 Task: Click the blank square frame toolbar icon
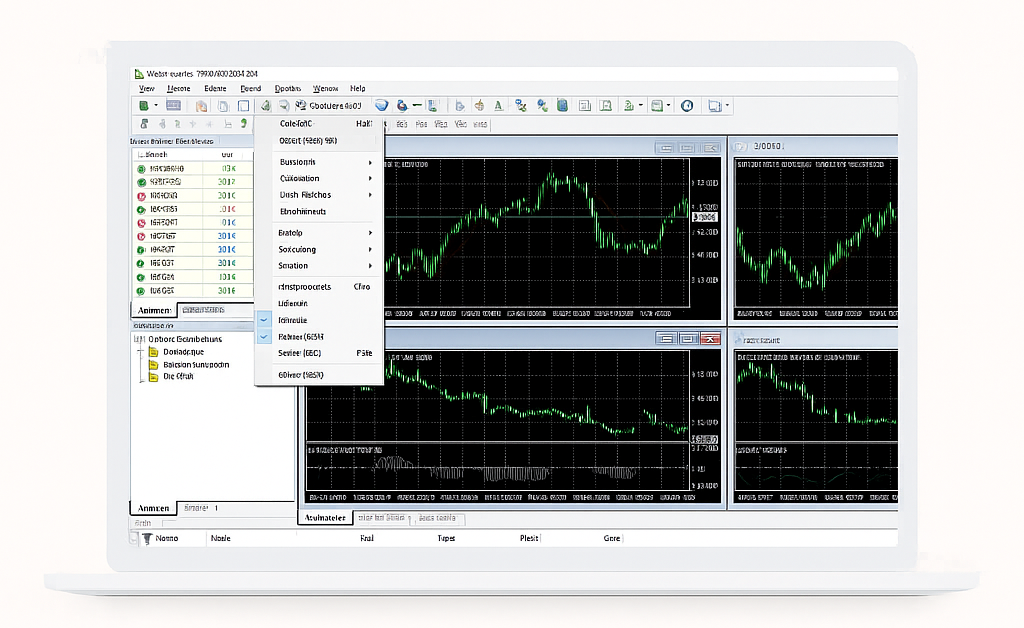[244, 106]
